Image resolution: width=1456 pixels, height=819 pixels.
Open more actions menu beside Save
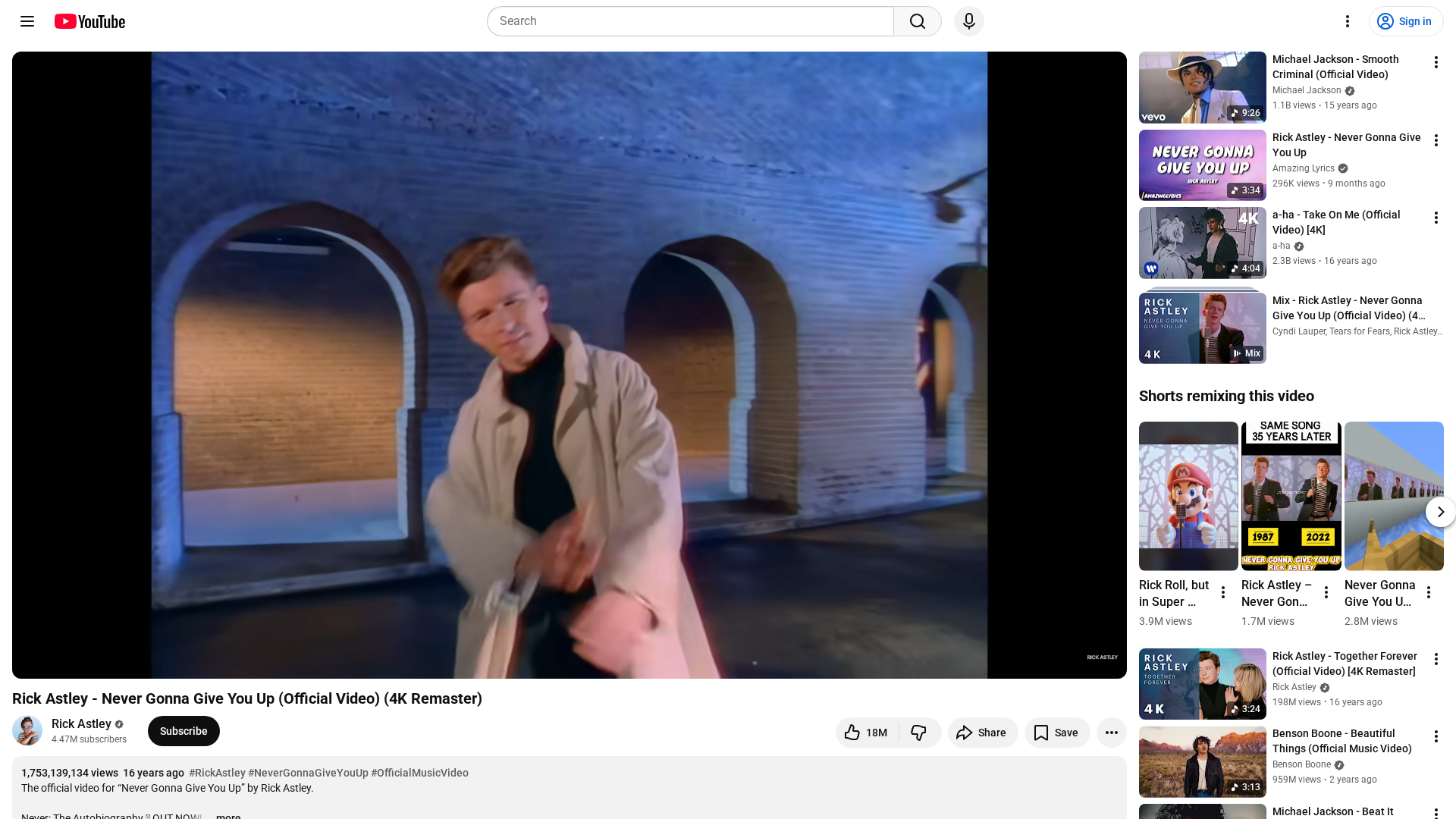[1111, 733]
